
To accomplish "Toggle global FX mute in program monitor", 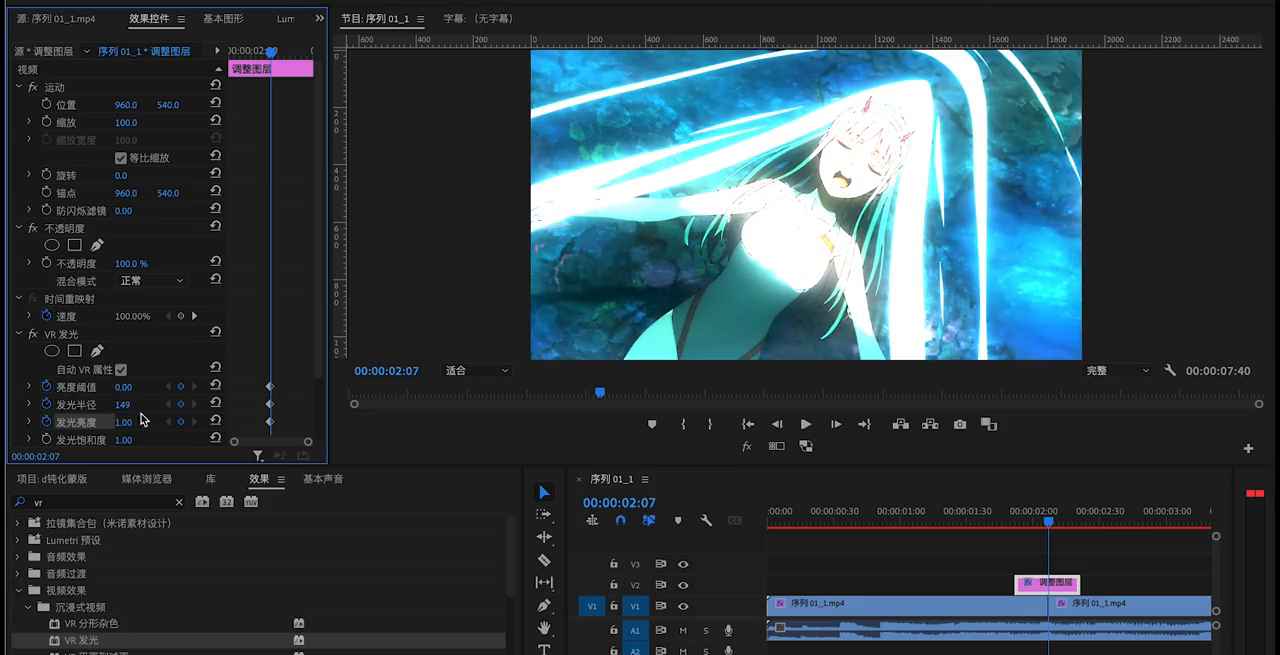I will 746,447.
